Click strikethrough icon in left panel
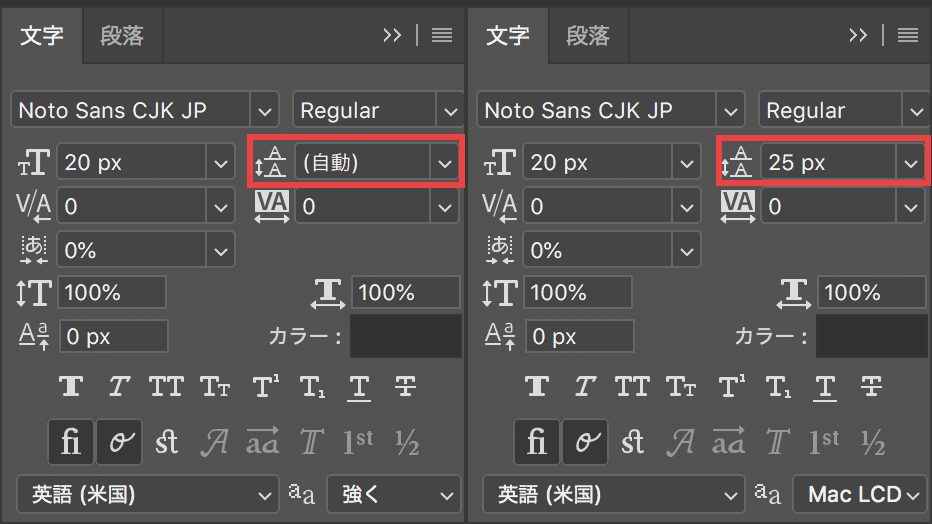 (x=405, y=386)
